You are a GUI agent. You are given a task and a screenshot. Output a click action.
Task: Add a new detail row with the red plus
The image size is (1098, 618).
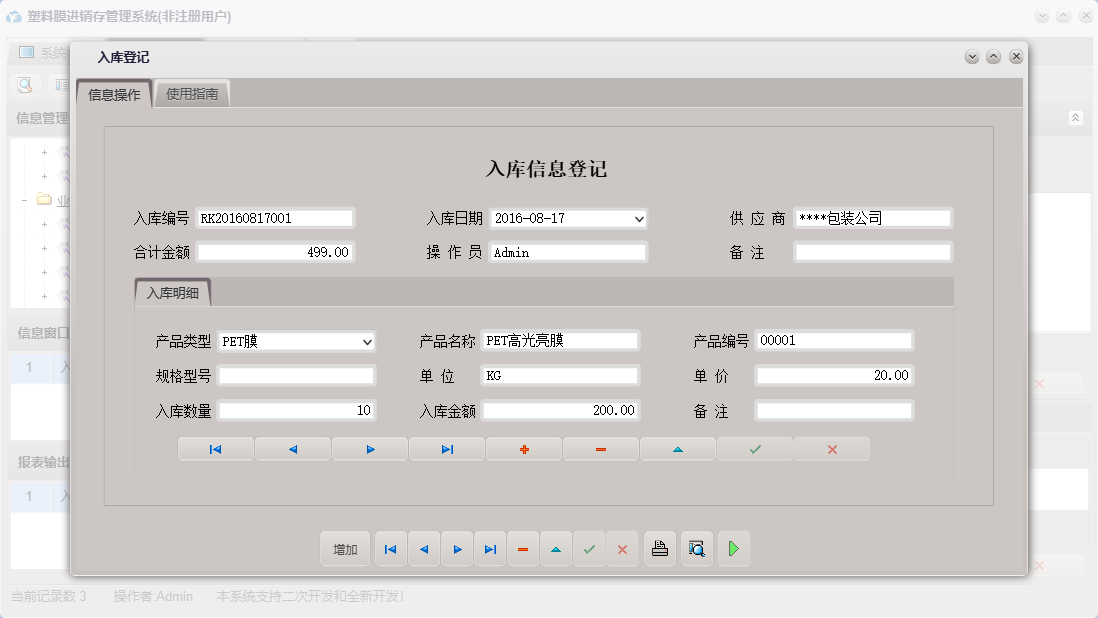(523, 448)
